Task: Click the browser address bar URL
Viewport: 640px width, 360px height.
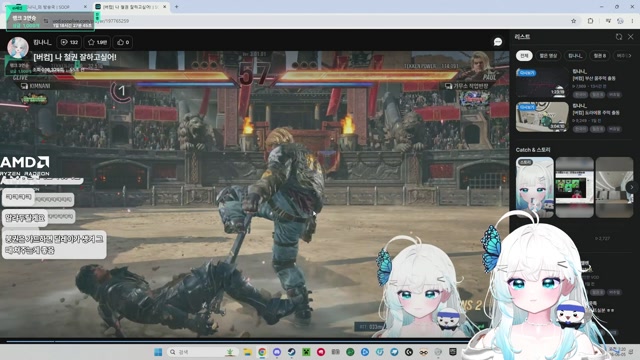Action: (x=91, y=21)
